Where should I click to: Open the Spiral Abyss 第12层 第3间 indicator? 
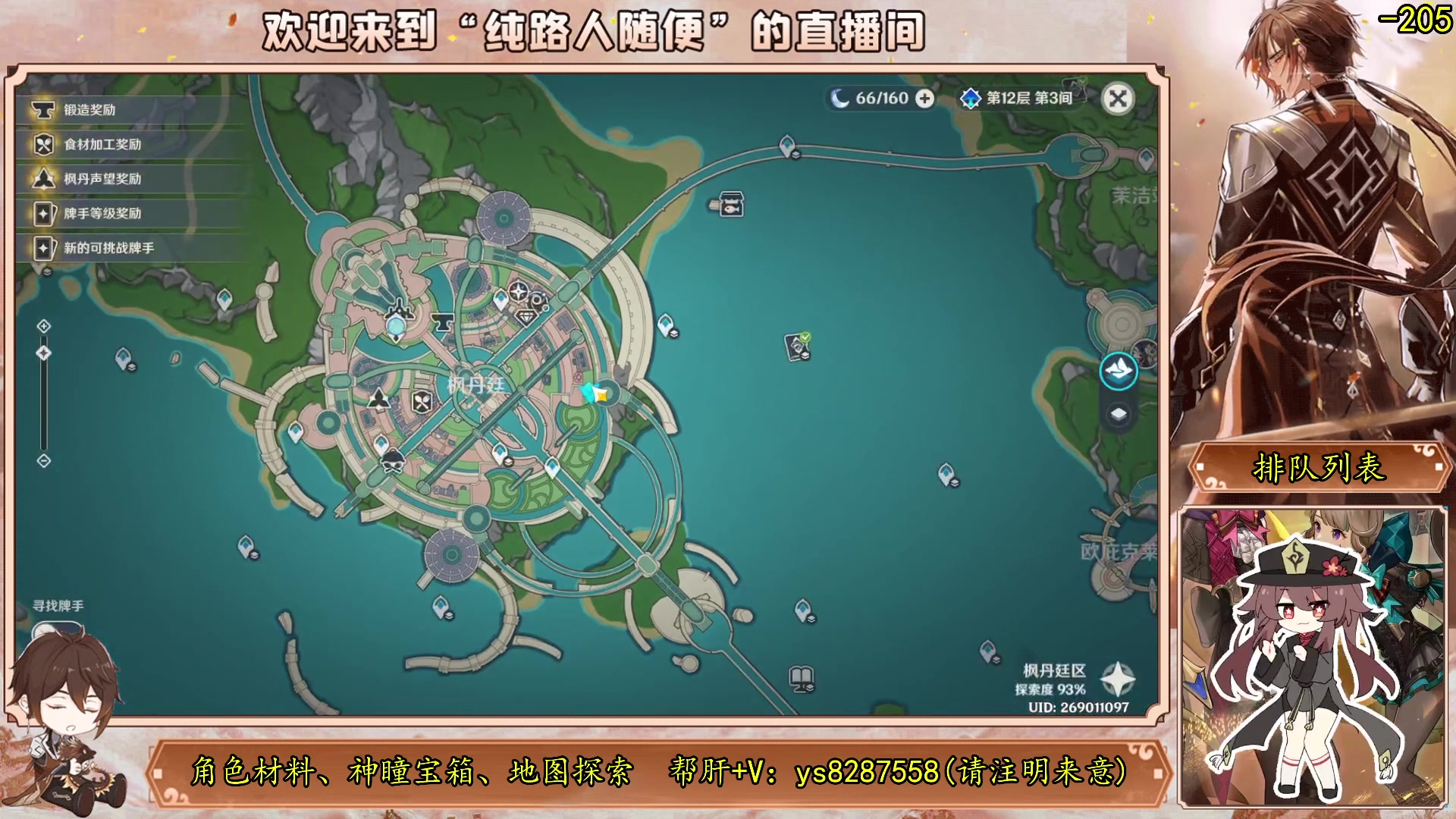[x=1016, y=99]
